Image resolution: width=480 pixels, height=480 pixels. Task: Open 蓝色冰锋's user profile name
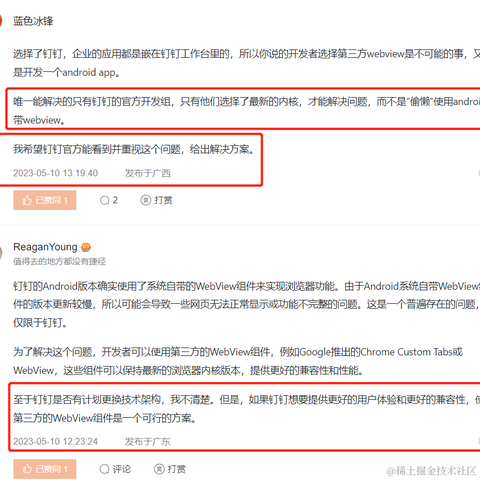tap(33, 21)
